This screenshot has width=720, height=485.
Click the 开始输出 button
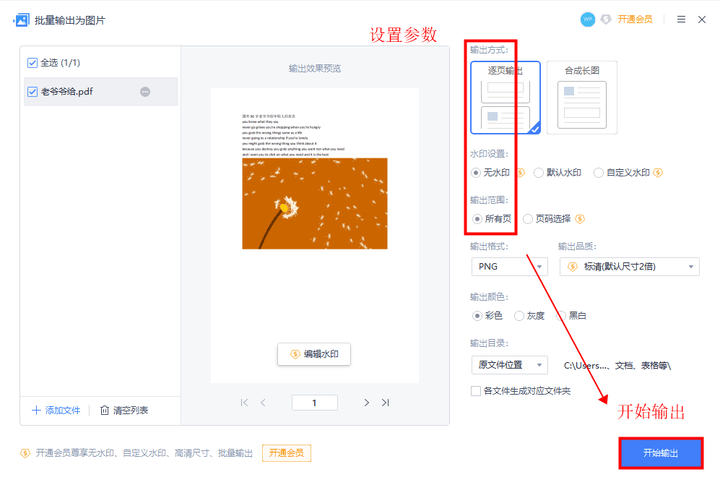pyautogui.click(x=660, y=453)
